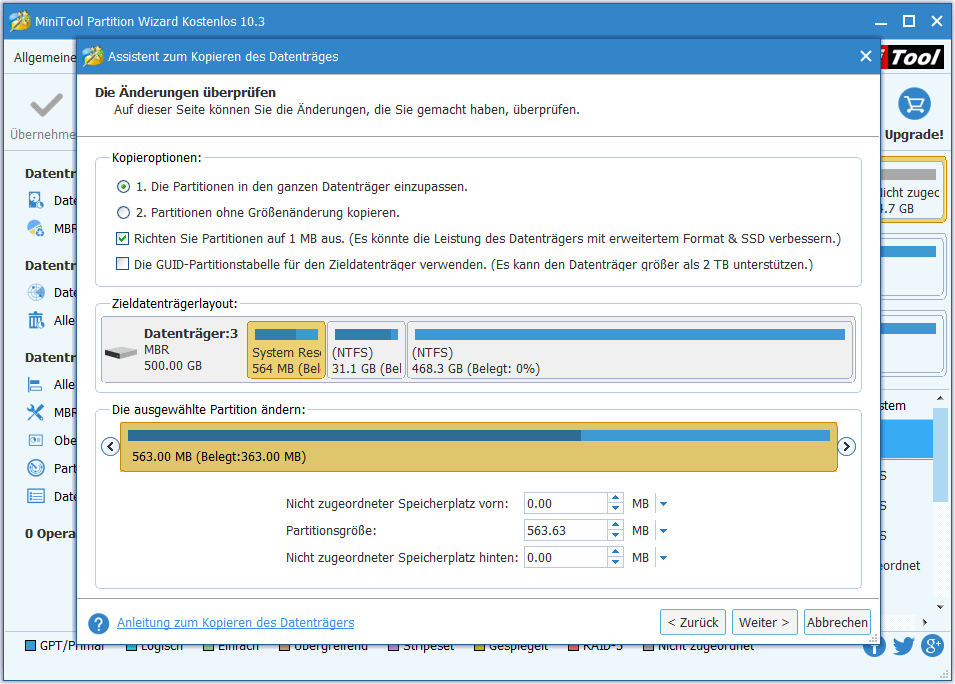
Task: Select the 468.3 GB NTFS partition block
Action: click(630, 350)
